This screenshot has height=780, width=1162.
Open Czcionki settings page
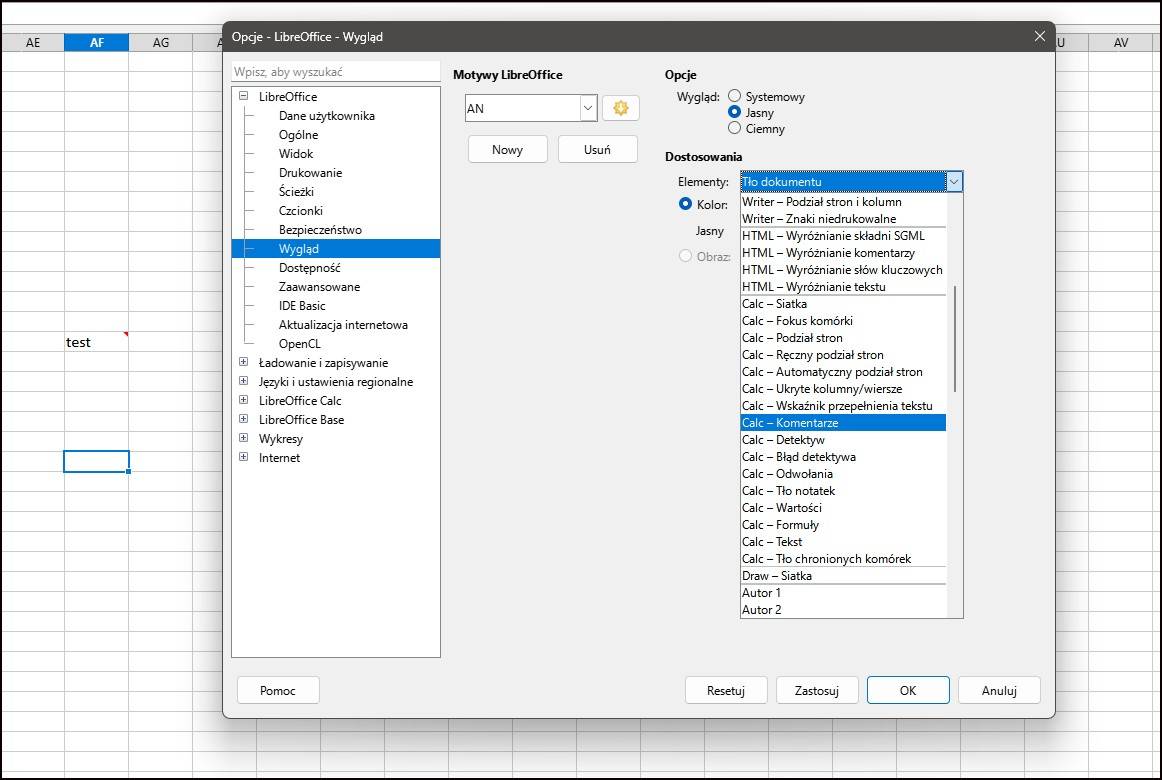[x=301, y=211]
